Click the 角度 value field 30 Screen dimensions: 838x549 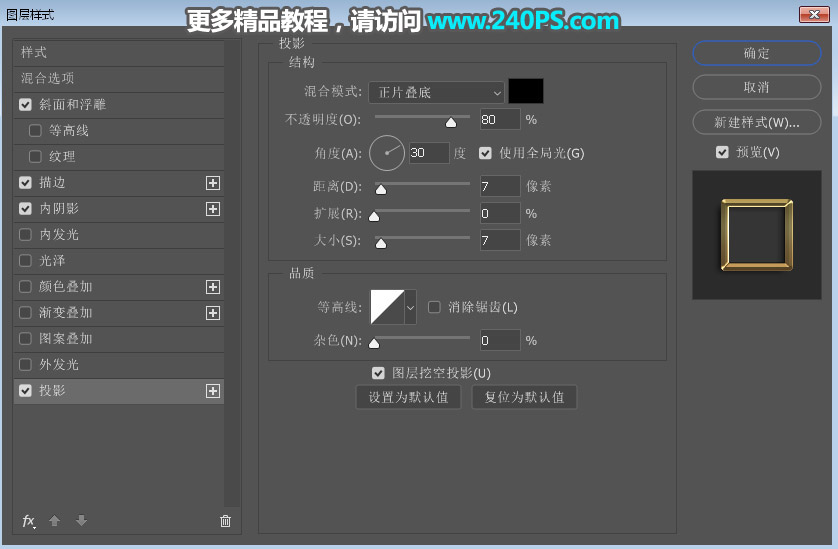tap(429, 153)
